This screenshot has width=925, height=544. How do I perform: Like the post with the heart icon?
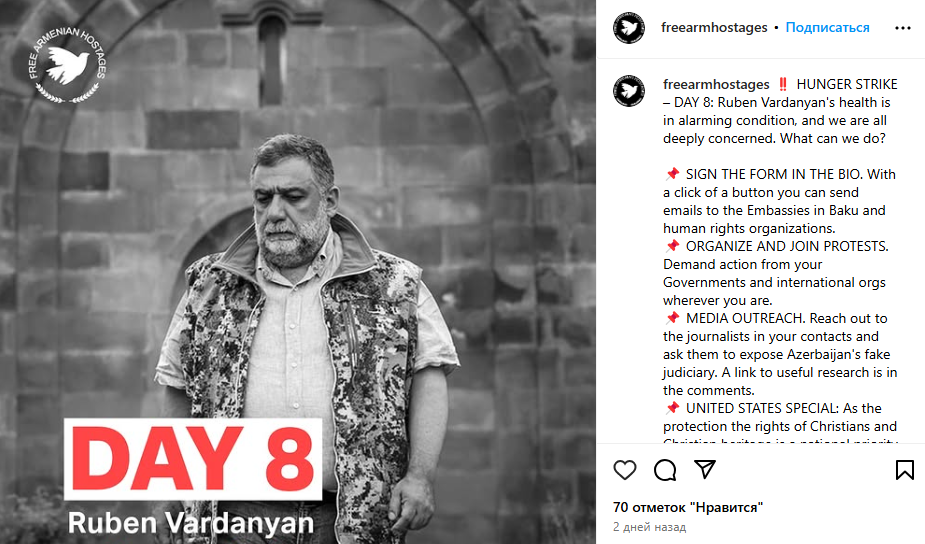[x=625, y=470]
